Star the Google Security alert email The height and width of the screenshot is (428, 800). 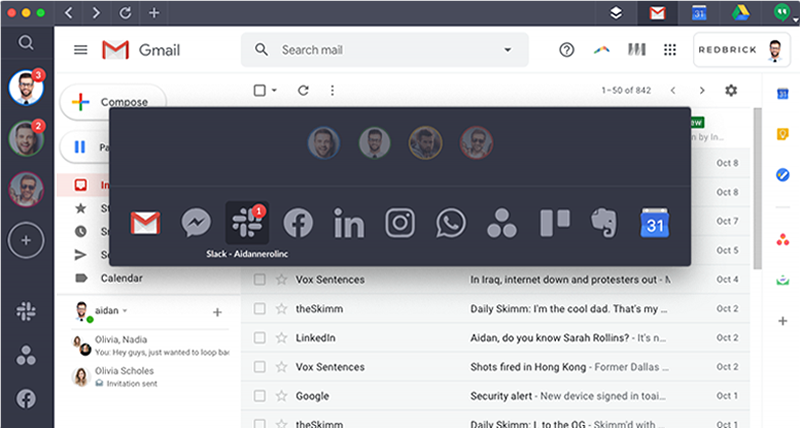(x=281, y=395)
